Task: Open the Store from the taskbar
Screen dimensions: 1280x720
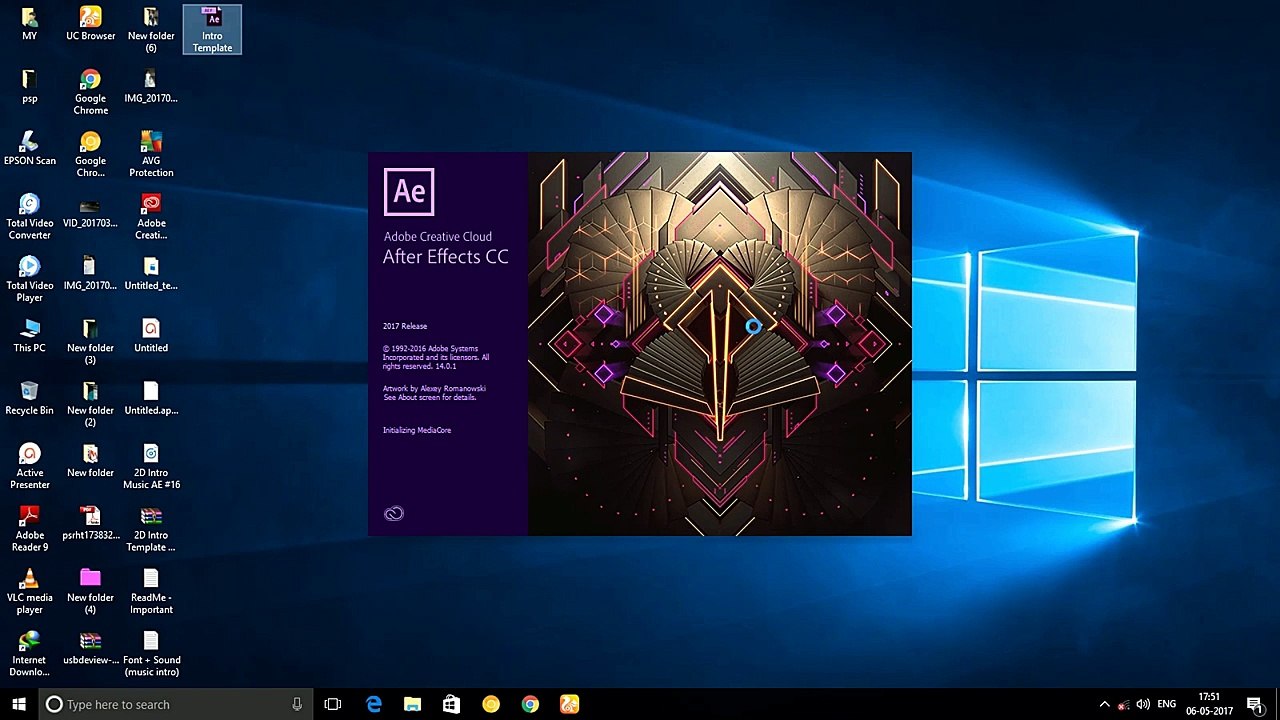Action: coord(451,704)
